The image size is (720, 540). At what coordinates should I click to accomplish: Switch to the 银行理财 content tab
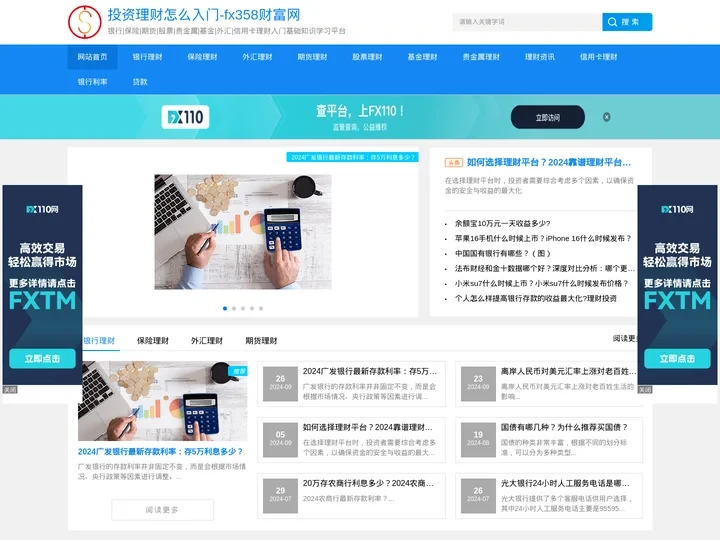pos(99,341)
